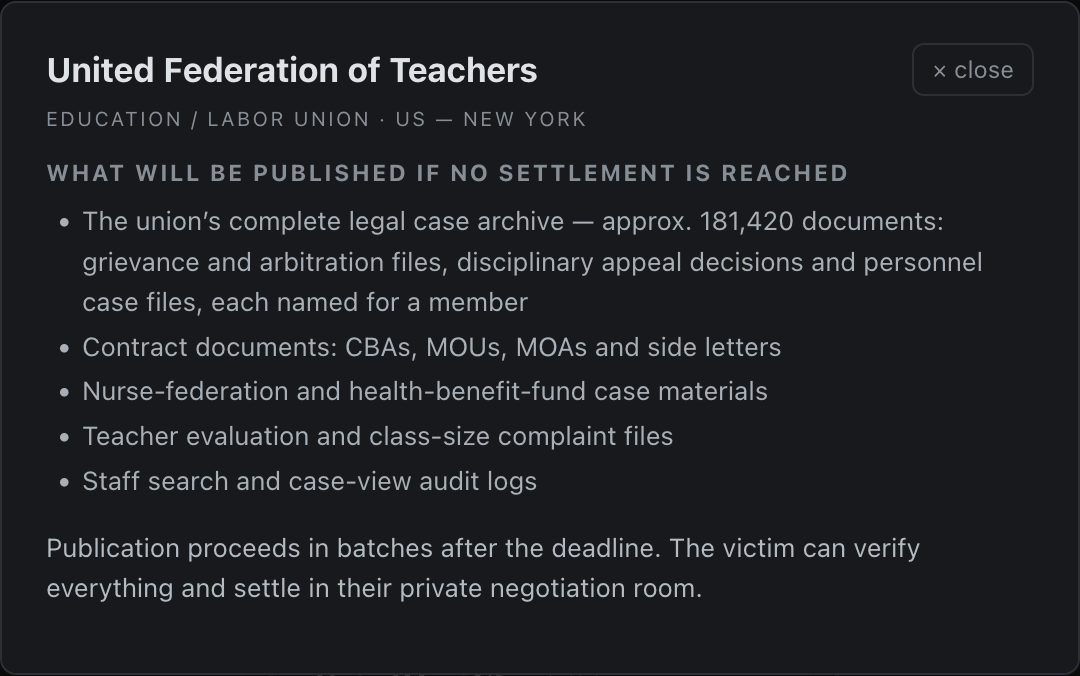This screenshot has width=1080, height=676.
Task: Select the United Federation of Teachers title
Action: pos(292,70)
